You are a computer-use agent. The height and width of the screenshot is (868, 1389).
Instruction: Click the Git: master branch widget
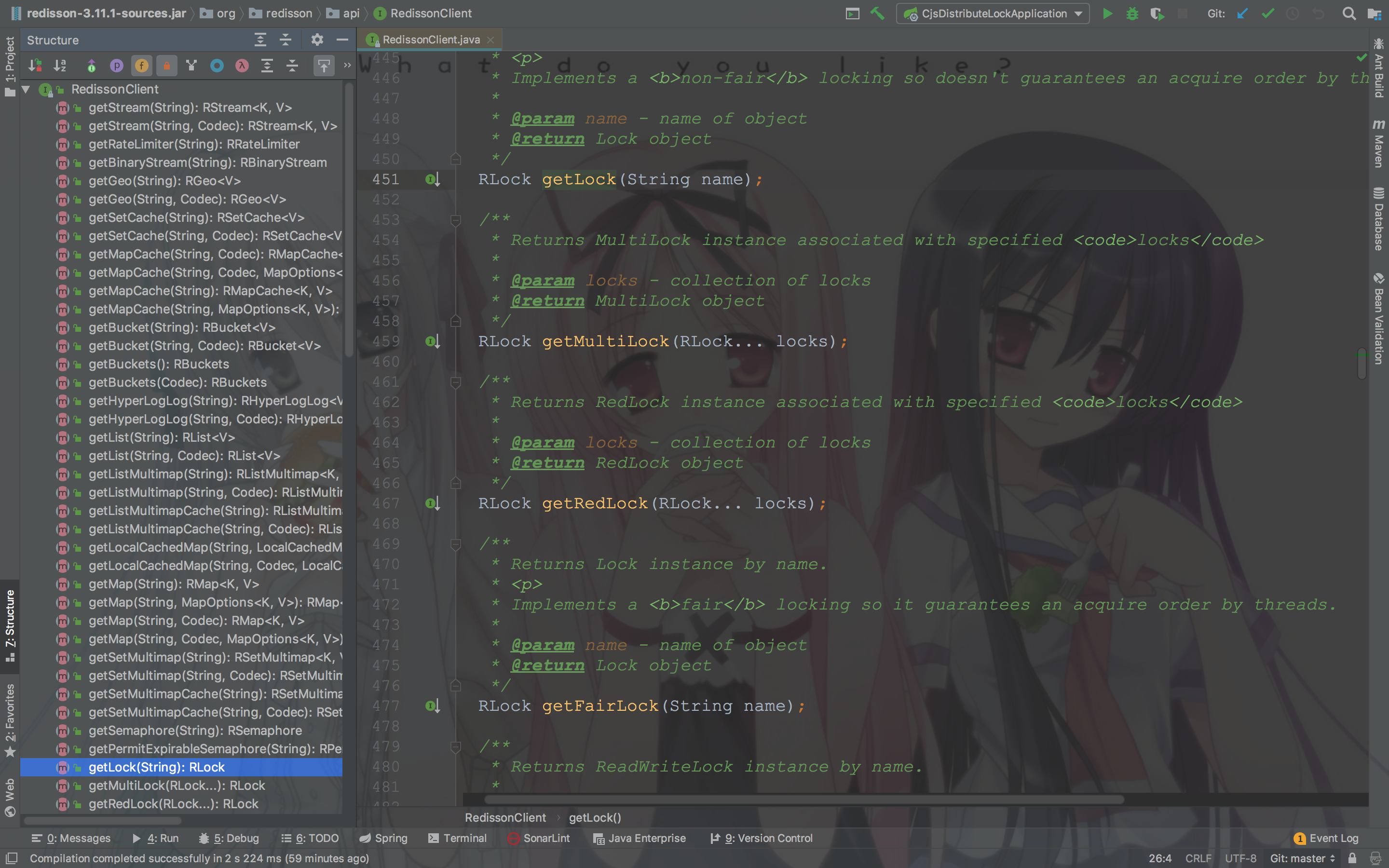[1302, 858]
